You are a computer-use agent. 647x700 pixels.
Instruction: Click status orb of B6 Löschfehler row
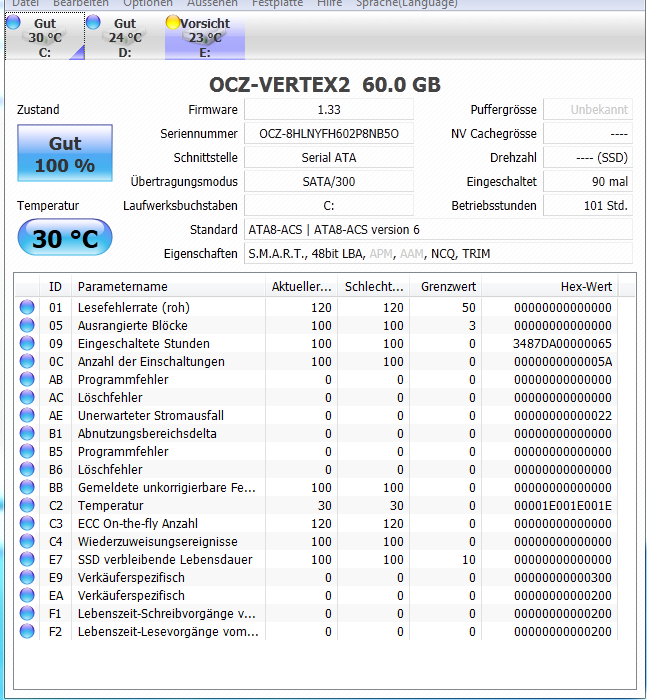click(x=27, y=469)
